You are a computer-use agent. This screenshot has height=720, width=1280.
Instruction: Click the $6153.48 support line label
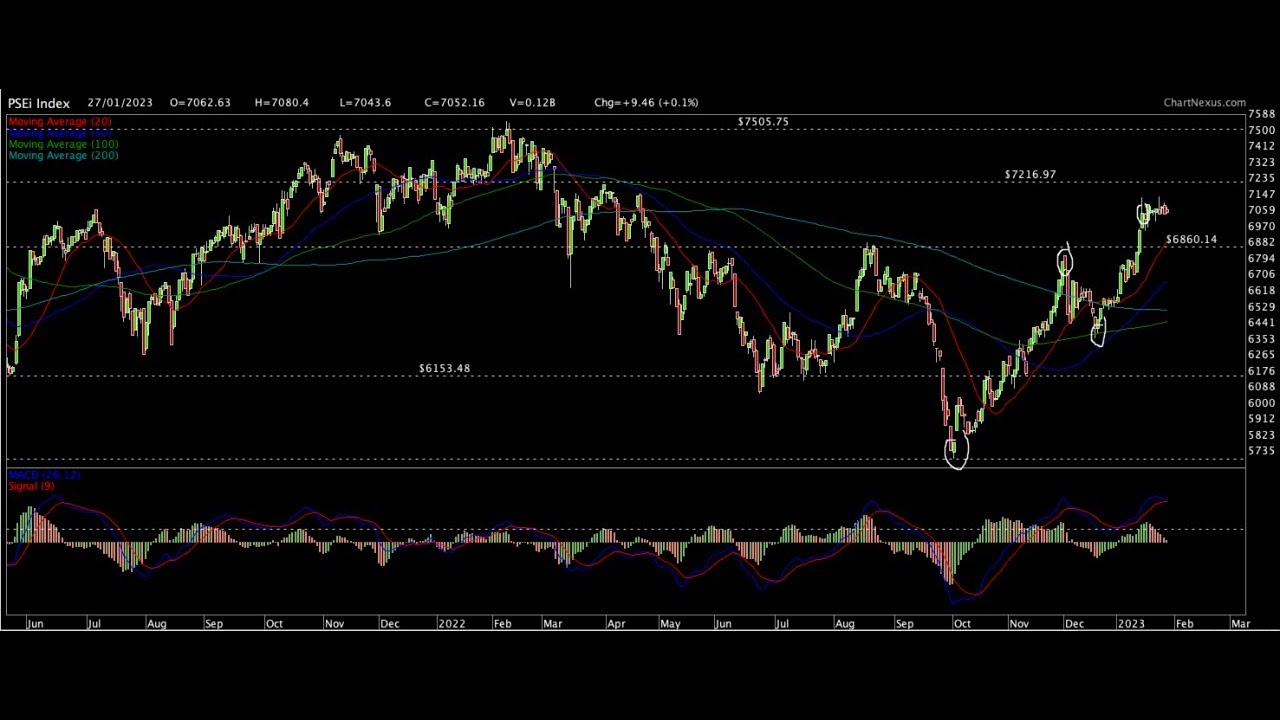(x=444, y=369)
